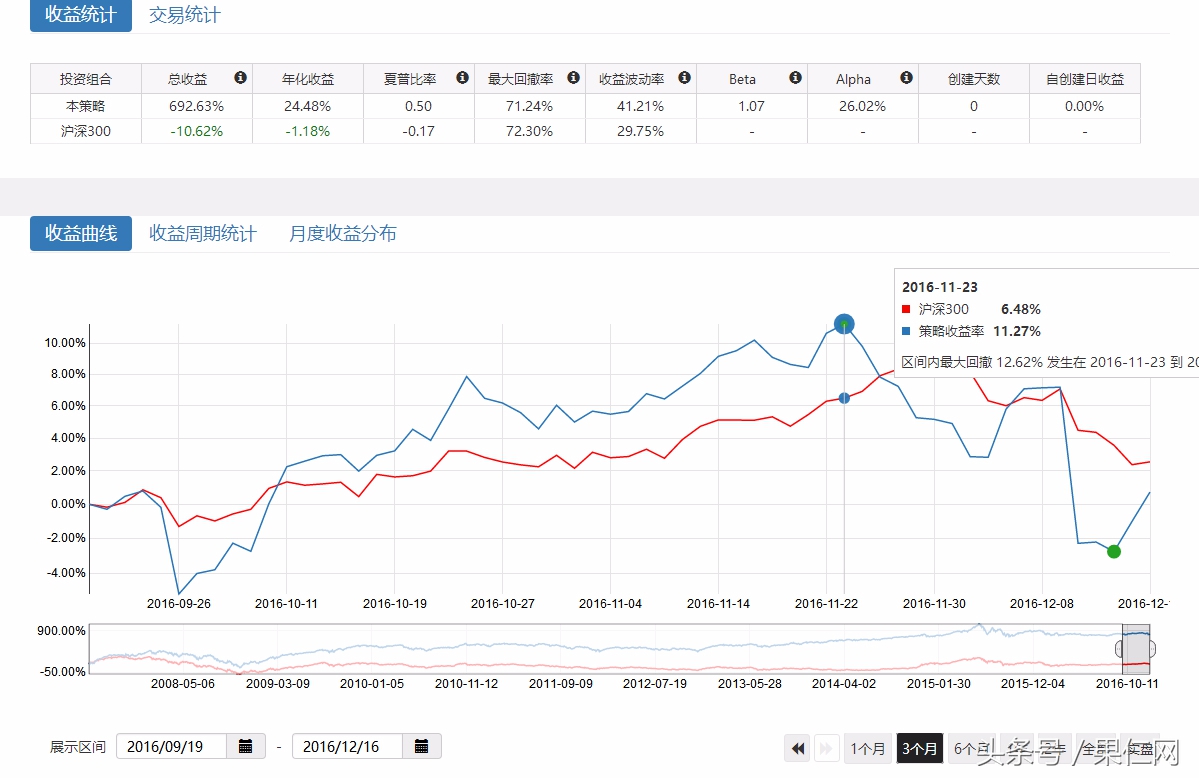Select the 收益曲线 tab
The height and width of the screenshot is (778, 1199).
(x=81, y=233)
